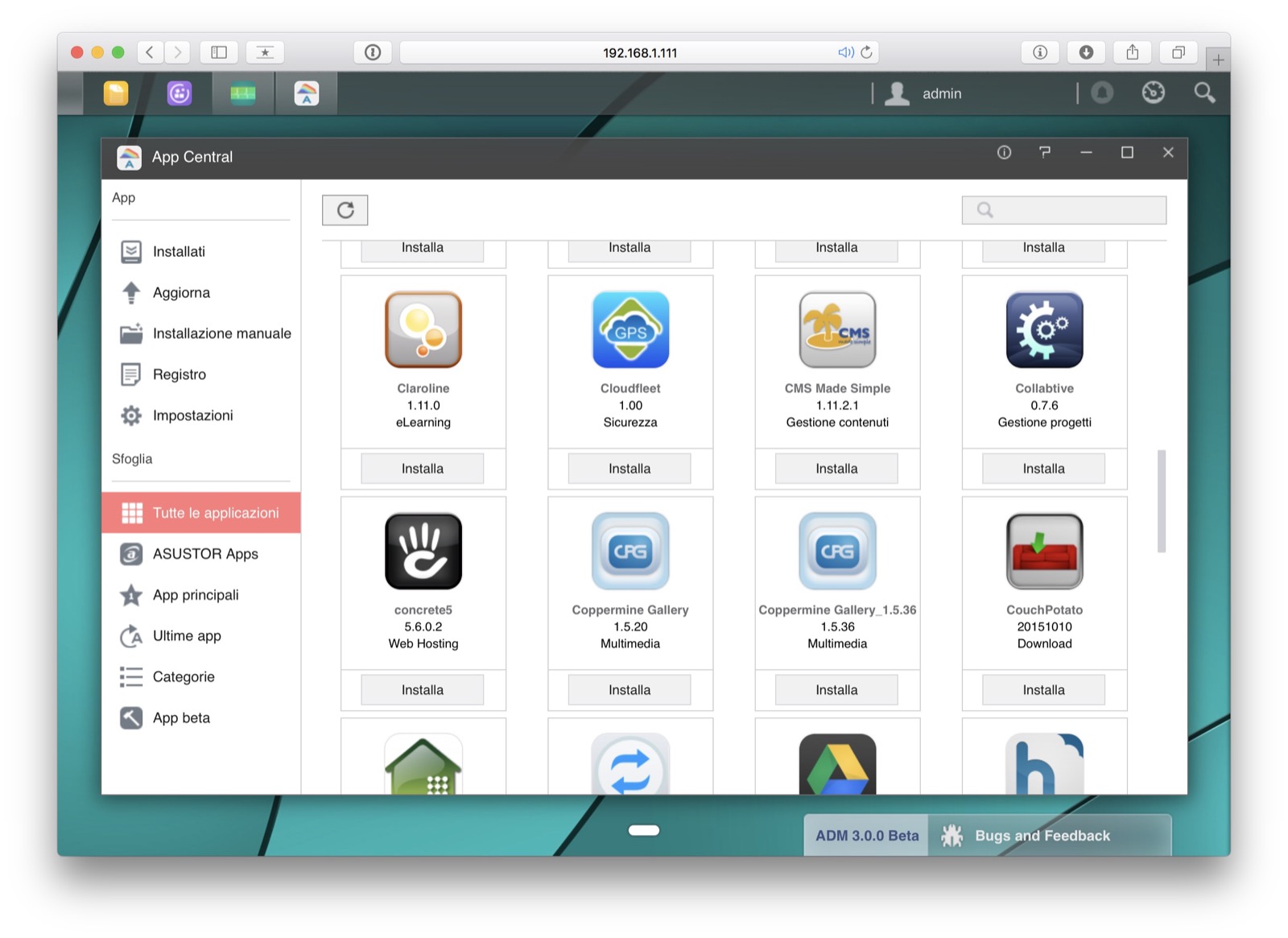Click the Claroline app name
The image size is (1288, 938).
[423, 388]
